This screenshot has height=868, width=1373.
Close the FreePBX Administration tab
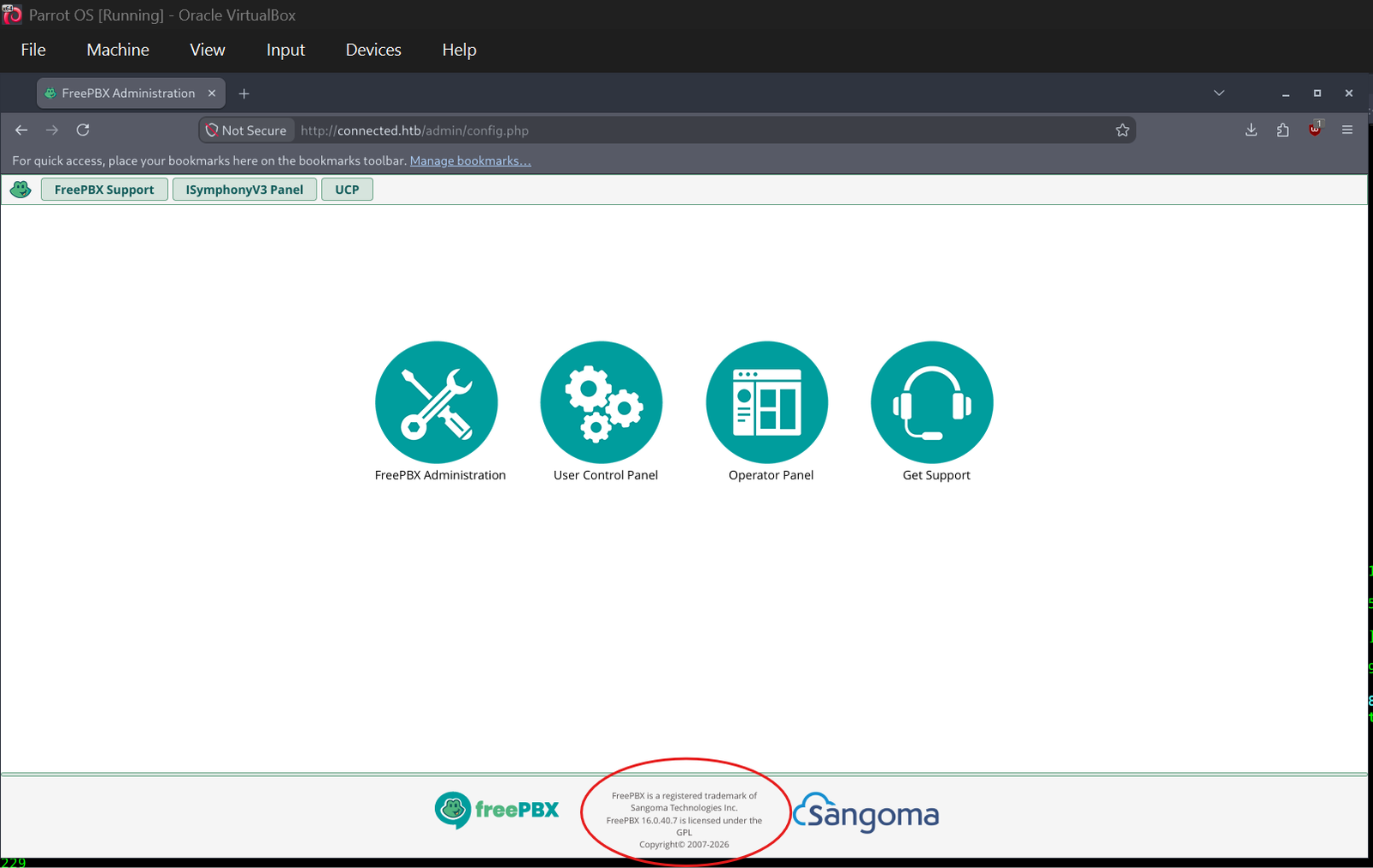click(211, 93)
